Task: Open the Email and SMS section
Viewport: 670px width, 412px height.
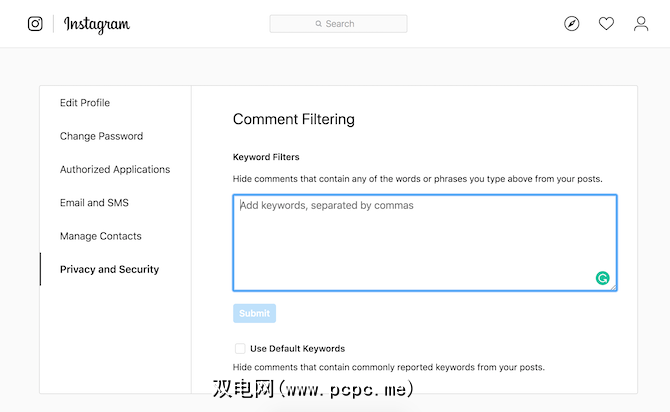Action: click(94, 203)
